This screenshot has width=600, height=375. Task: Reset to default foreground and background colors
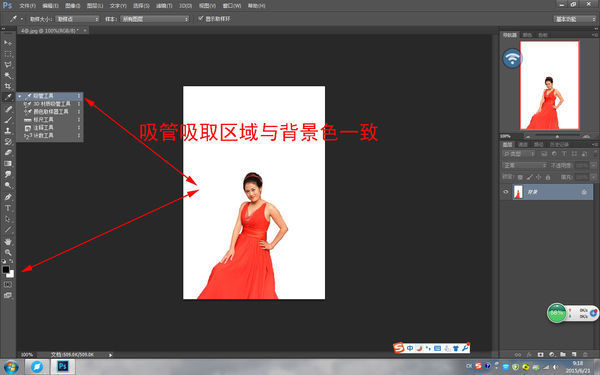tap(4, 261)
